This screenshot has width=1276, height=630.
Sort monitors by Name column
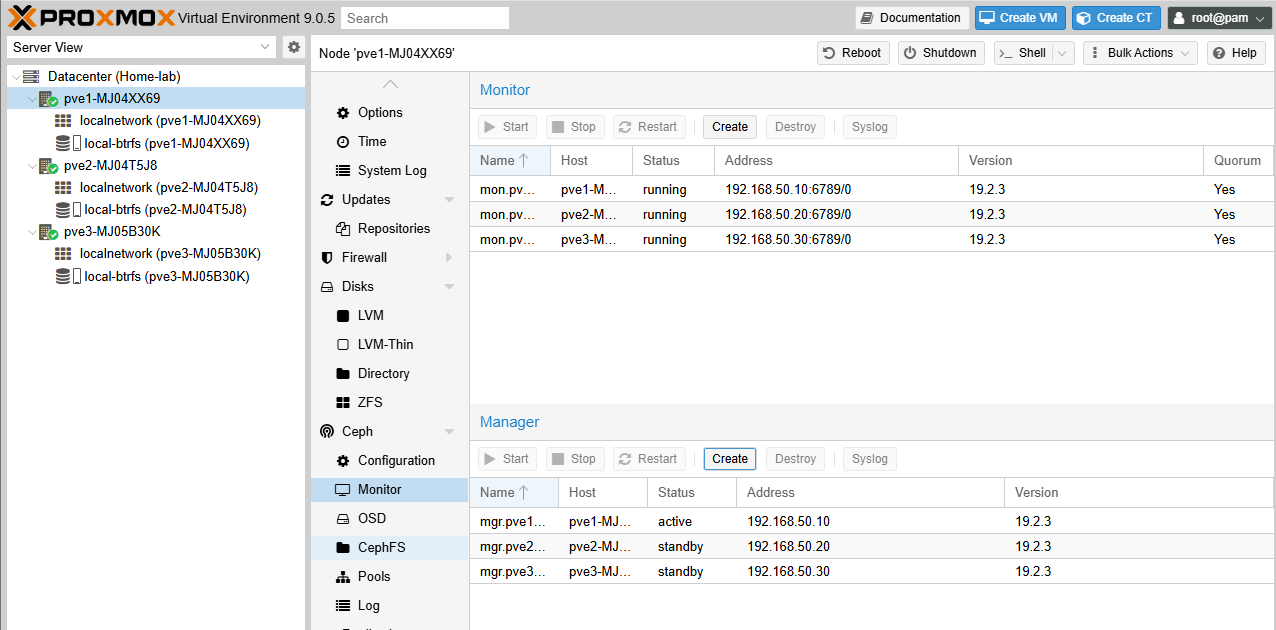pyautogui.click(x=510, y=161)
